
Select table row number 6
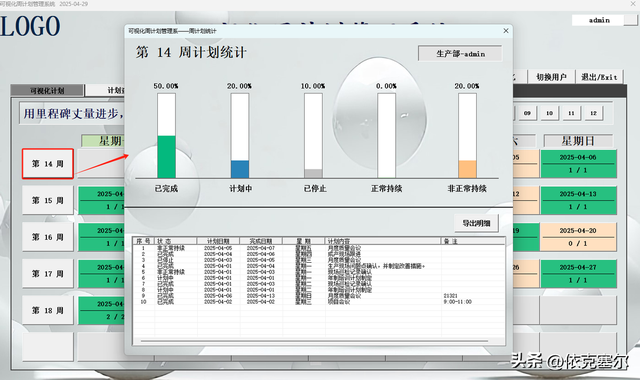(x=319, y=278)
